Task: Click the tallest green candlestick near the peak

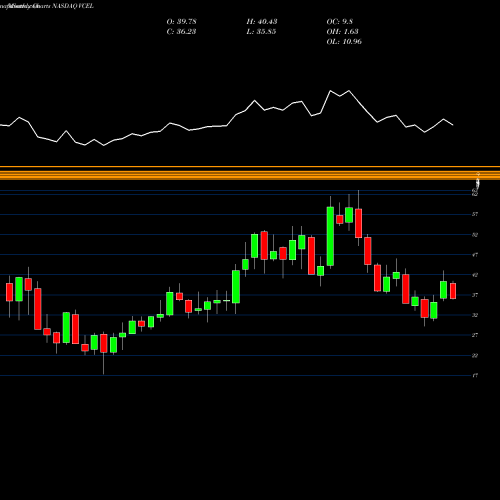Action: [330, 236]
